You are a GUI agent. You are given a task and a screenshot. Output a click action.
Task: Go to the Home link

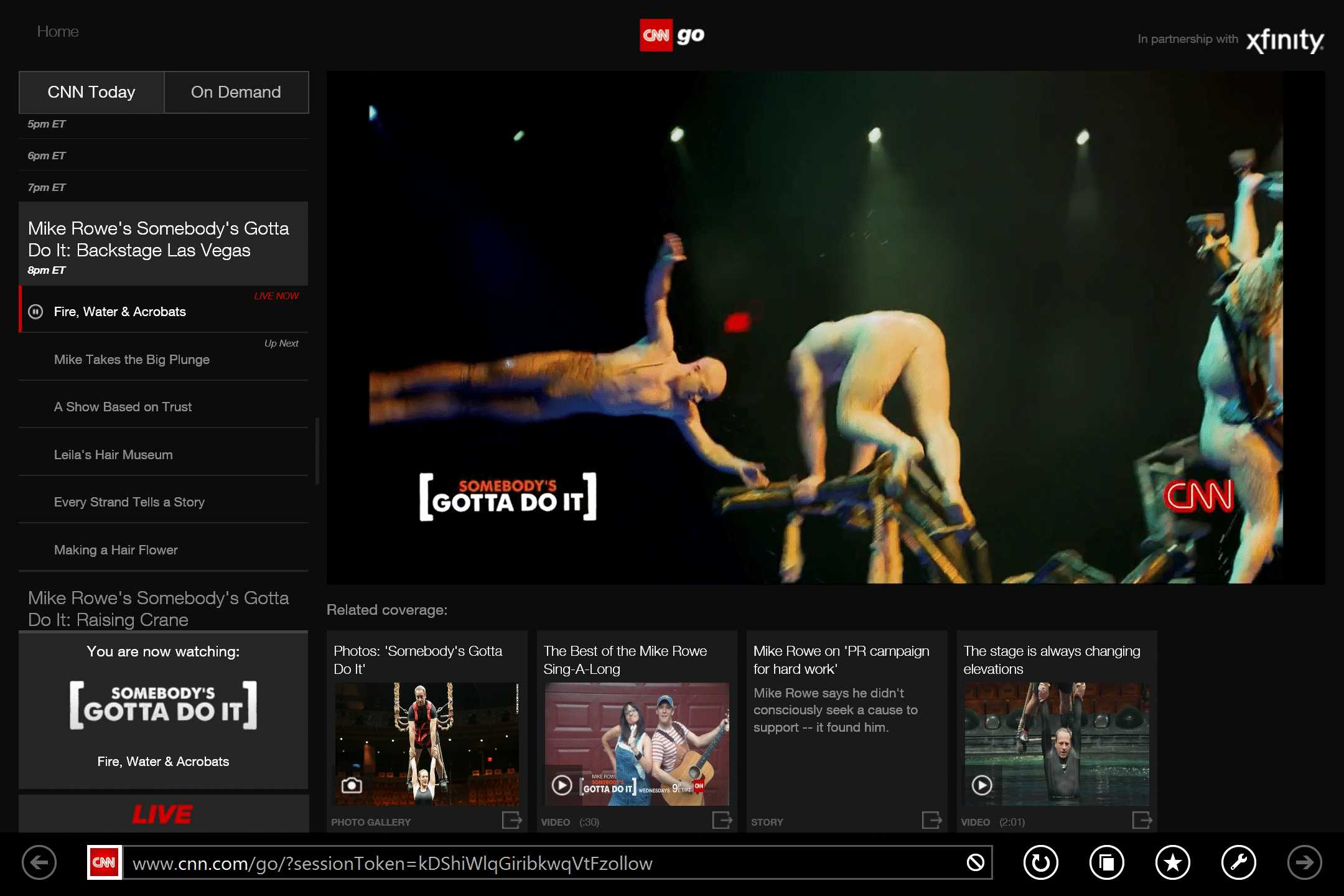click(58, 31)
